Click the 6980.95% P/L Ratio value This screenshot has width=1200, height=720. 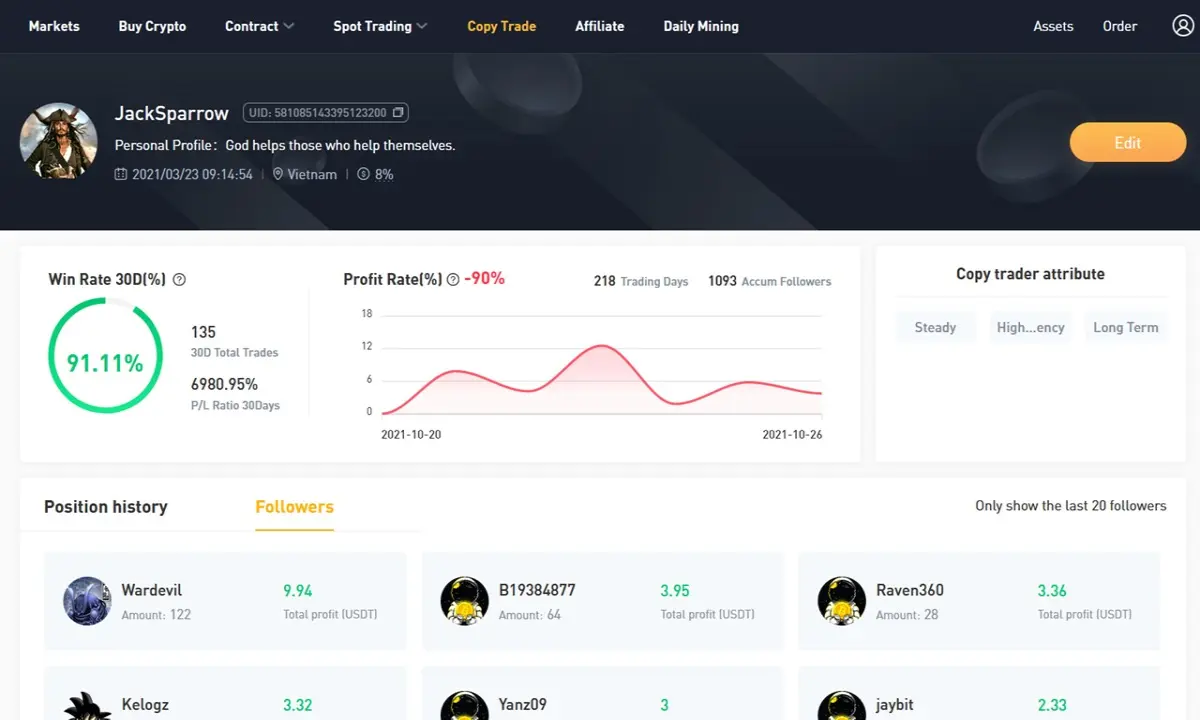click(x=224, y=384)
